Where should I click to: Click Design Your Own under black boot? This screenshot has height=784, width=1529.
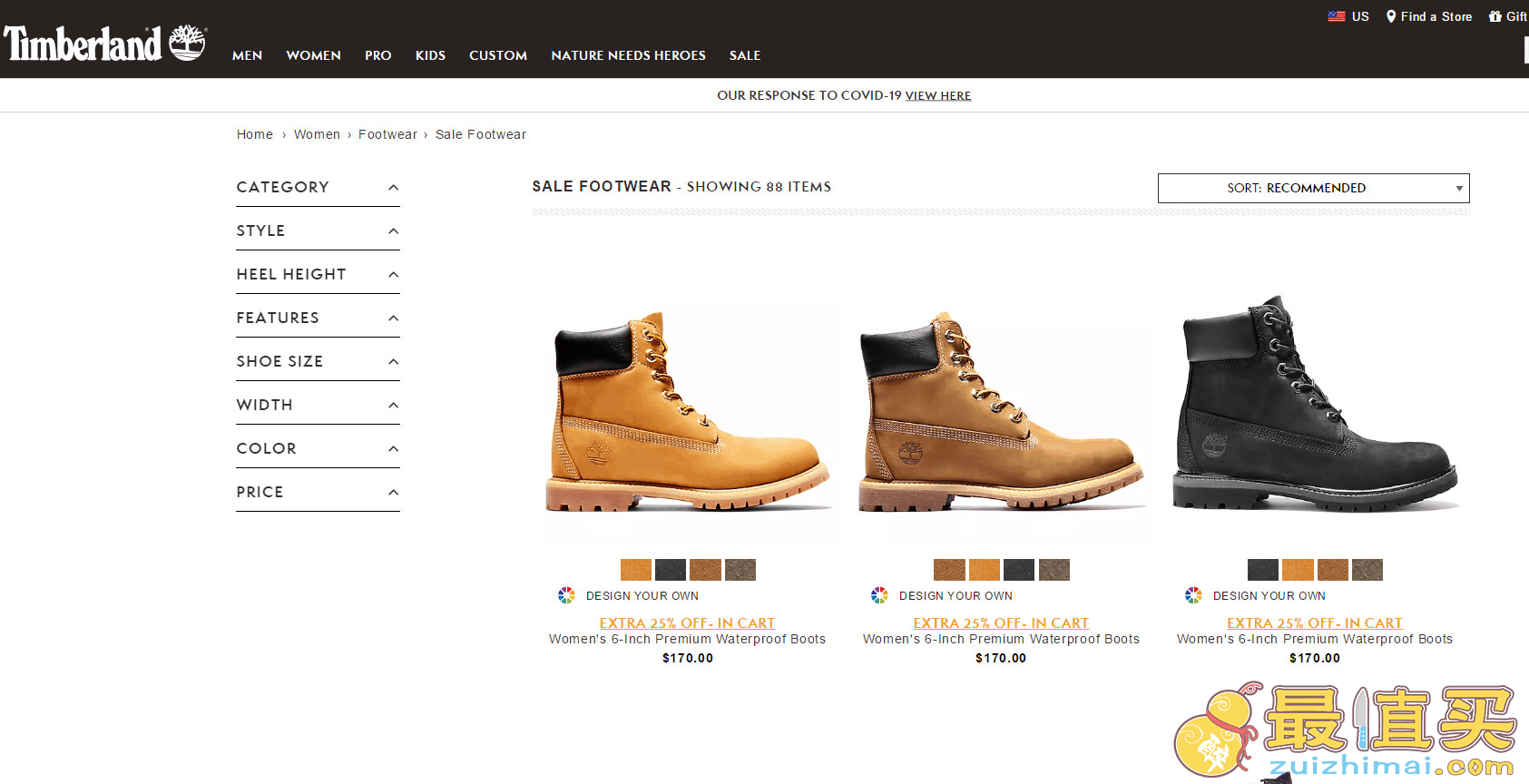(1269, 595)
